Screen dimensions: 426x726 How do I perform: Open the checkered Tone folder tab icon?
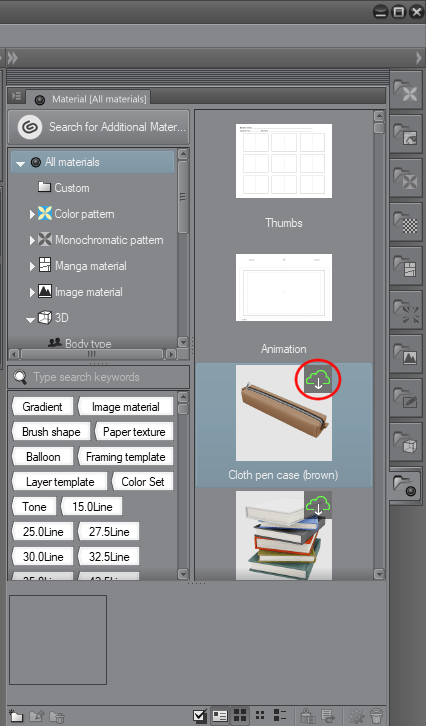point(406,223)
